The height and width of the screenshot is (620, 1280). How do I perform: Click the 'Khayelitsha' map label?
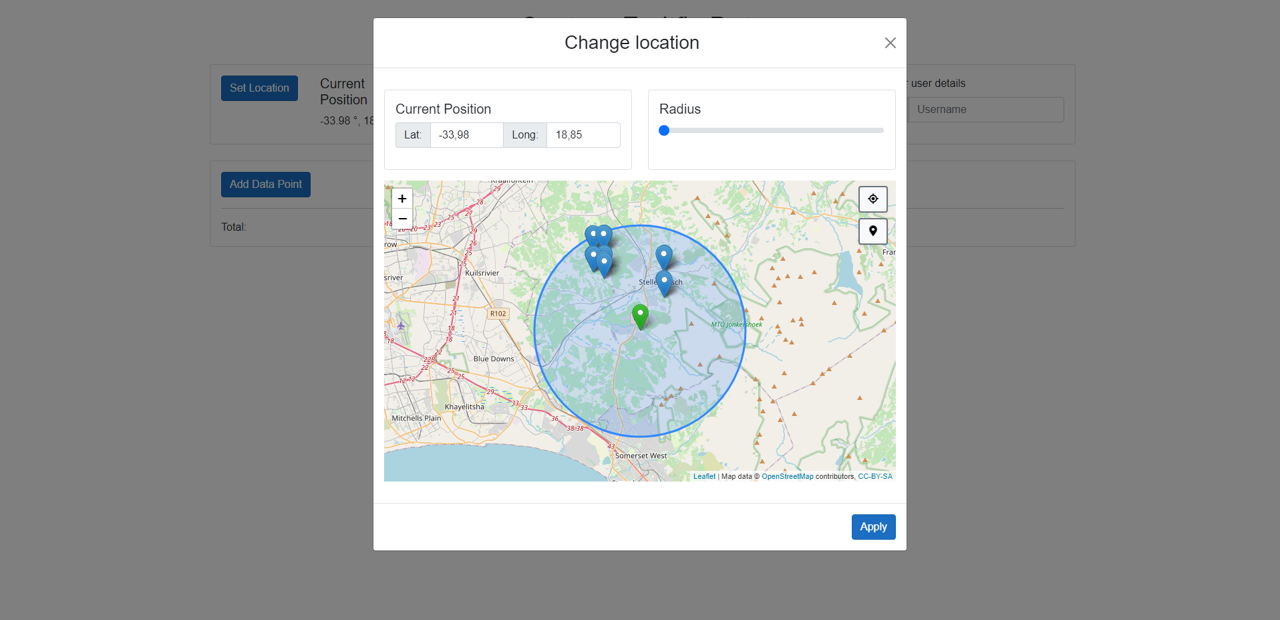click(x=464, y=407)
